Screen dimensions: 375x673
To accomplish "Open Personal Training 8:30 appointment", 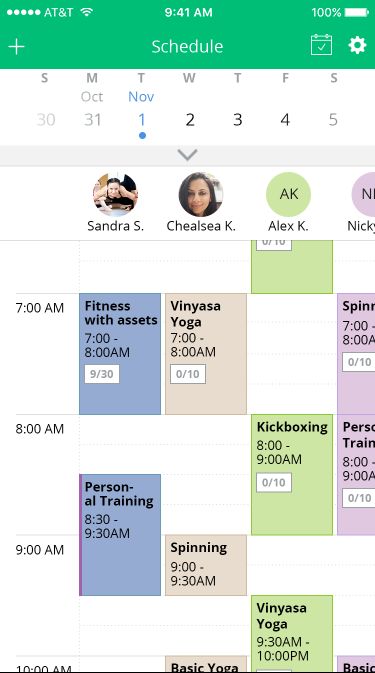I will (120, 535).
